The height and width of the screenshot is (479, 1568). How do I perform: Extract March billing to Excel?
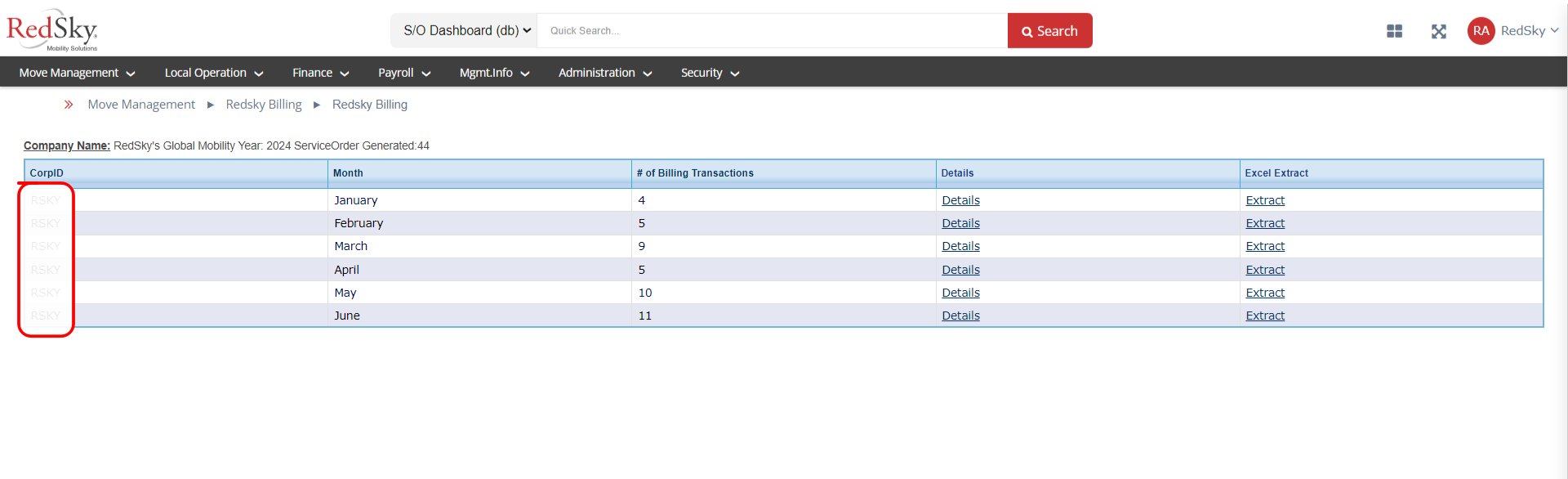1265,246
